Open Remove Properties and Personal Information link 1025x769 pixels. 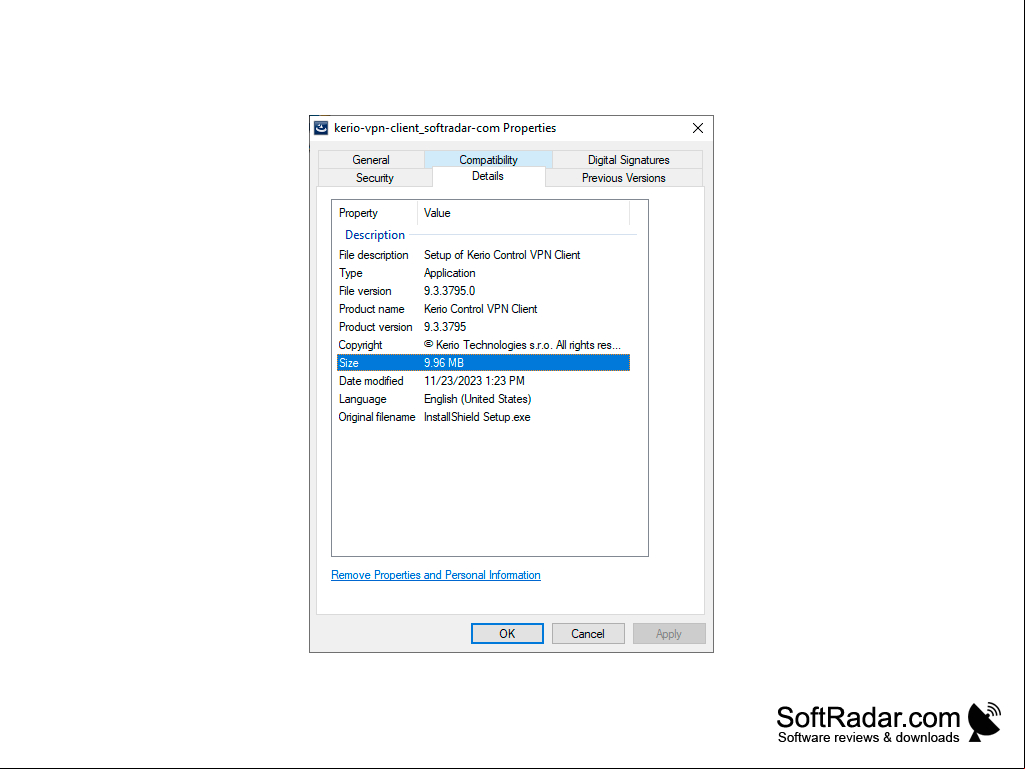pos(435,575)
